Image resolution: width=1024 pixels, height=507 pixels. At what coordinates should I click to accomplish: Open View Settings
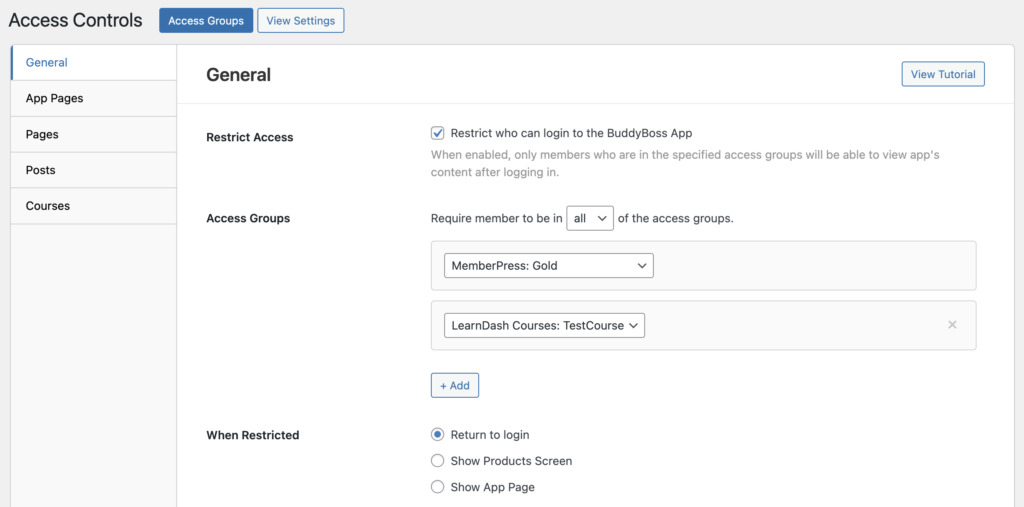point(300,21)
